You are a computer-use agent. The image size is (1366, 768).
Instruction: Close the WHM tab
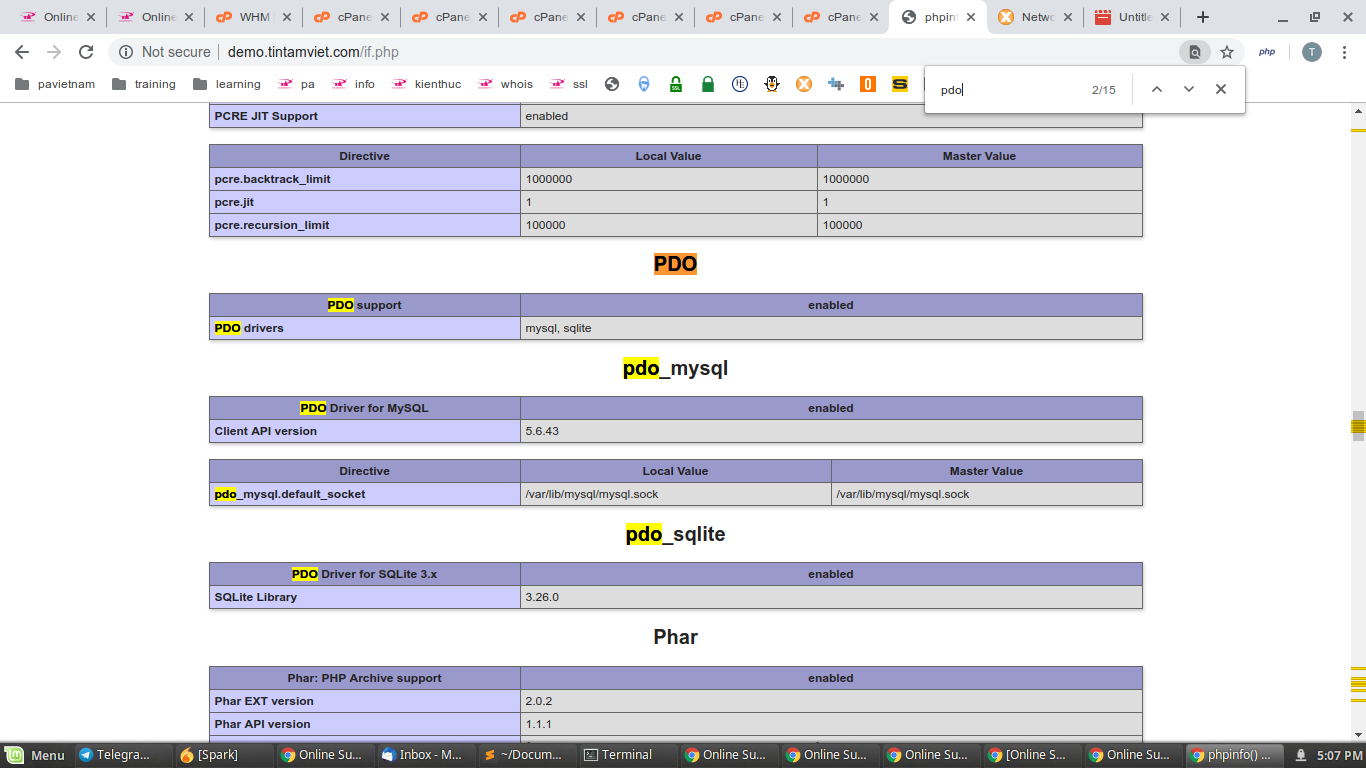click(286, 17)
